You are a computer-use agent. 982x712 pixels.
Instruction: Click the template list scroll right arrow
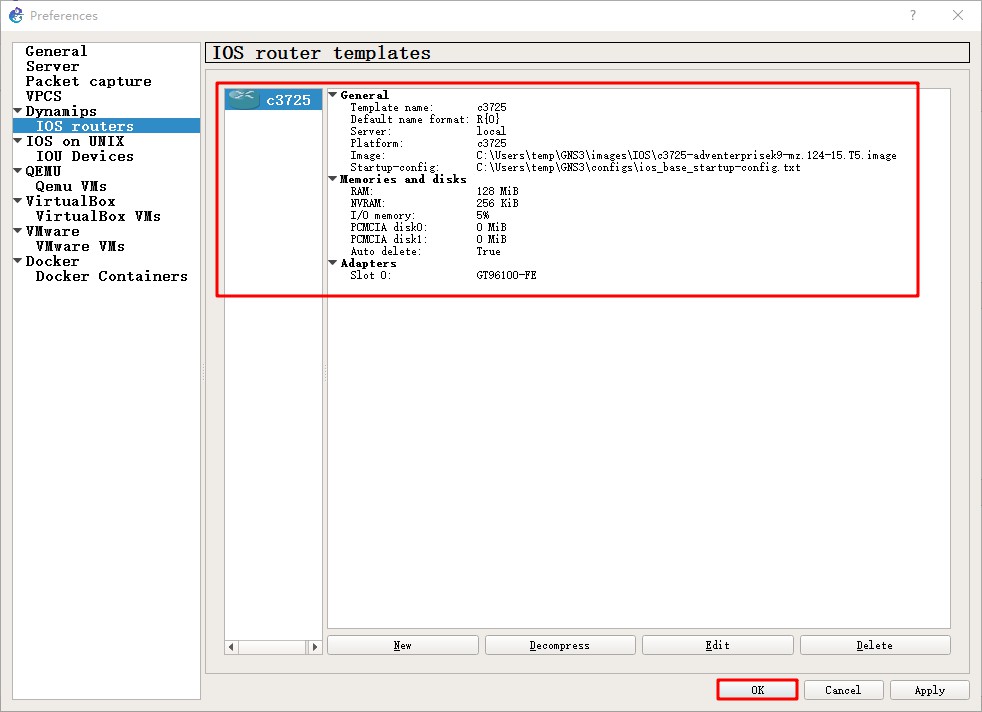click(314, 647)
